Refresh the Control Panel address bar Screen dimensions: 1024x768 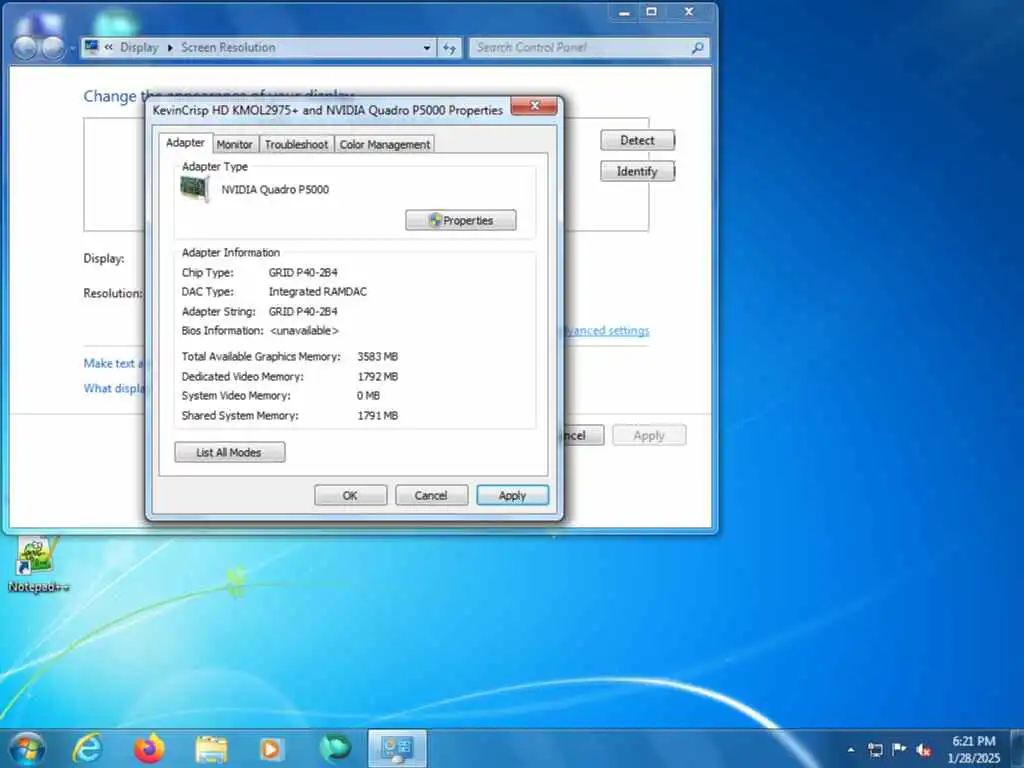point(449,48)
